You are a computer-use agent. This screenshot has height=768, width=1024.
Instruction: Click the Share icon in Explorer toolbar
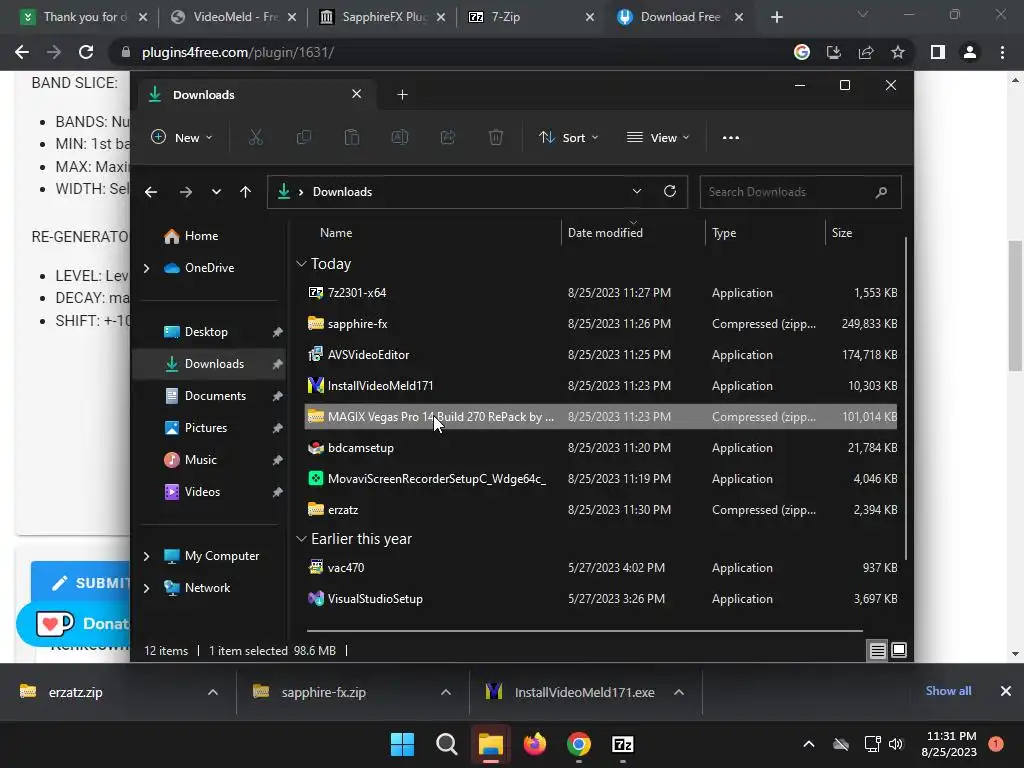pyautogui.click(x=448, y=137)
